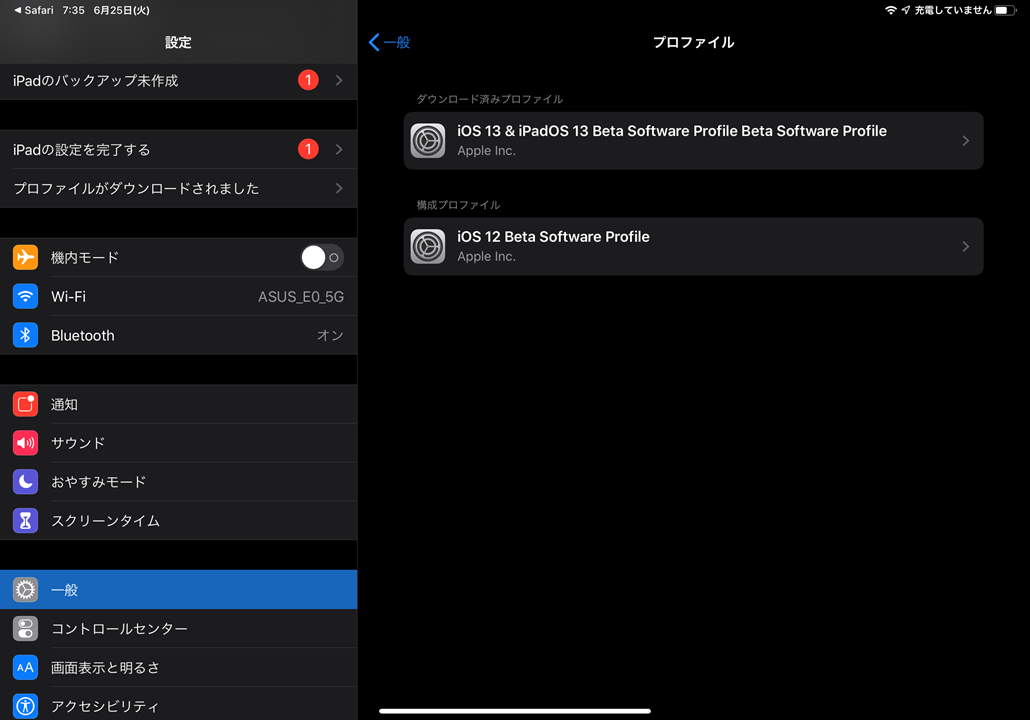Screen dimensions: 1030x720
Task: Select 画面表示と明るさ in settings sidebar
Action: (179, 667)
